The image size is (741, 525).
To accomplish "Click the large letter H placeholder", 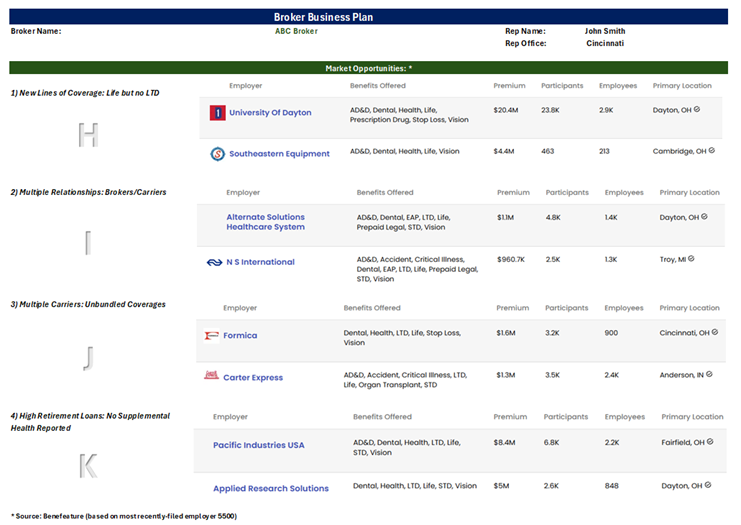I will click(88, 135).
